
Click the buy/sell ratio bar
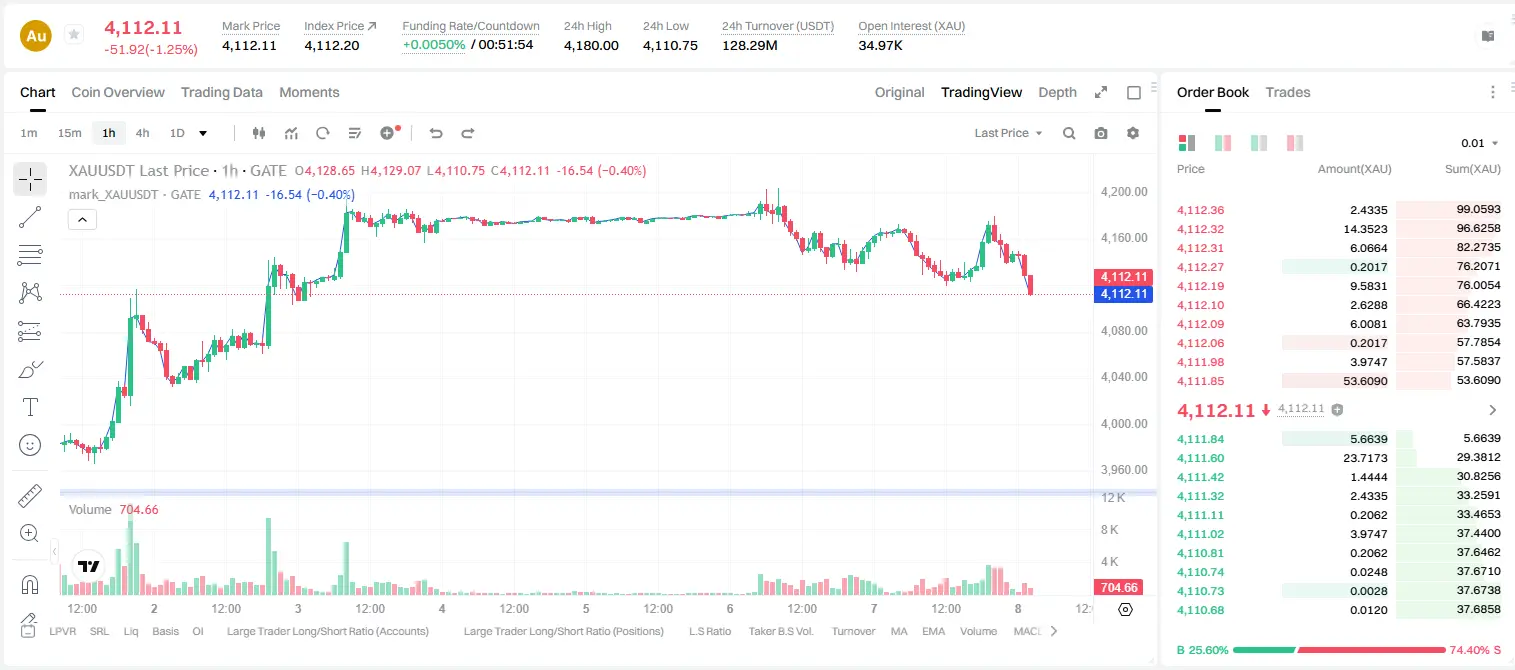1339,650
